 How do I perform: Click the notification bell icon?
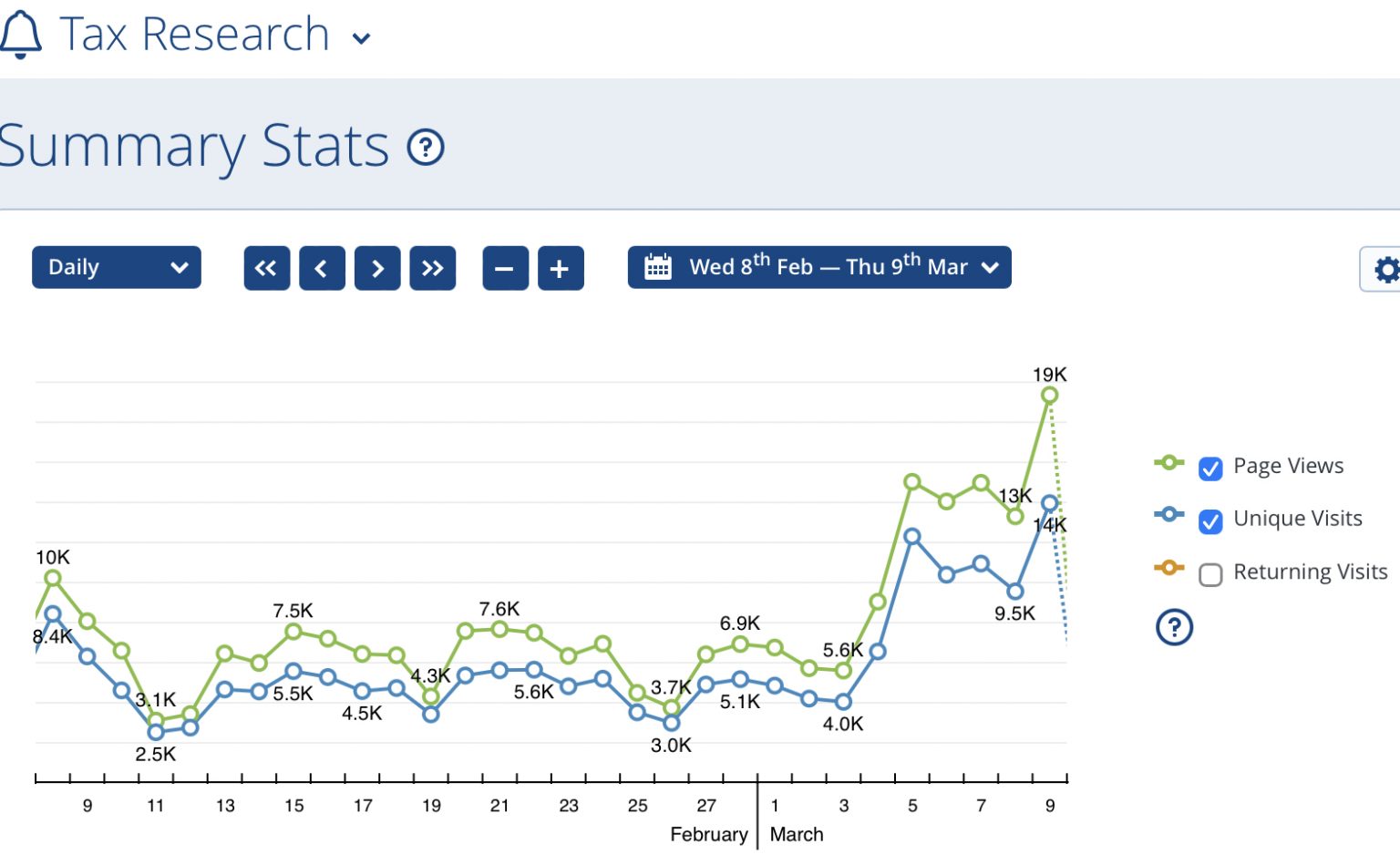click(x=20, y=36)
